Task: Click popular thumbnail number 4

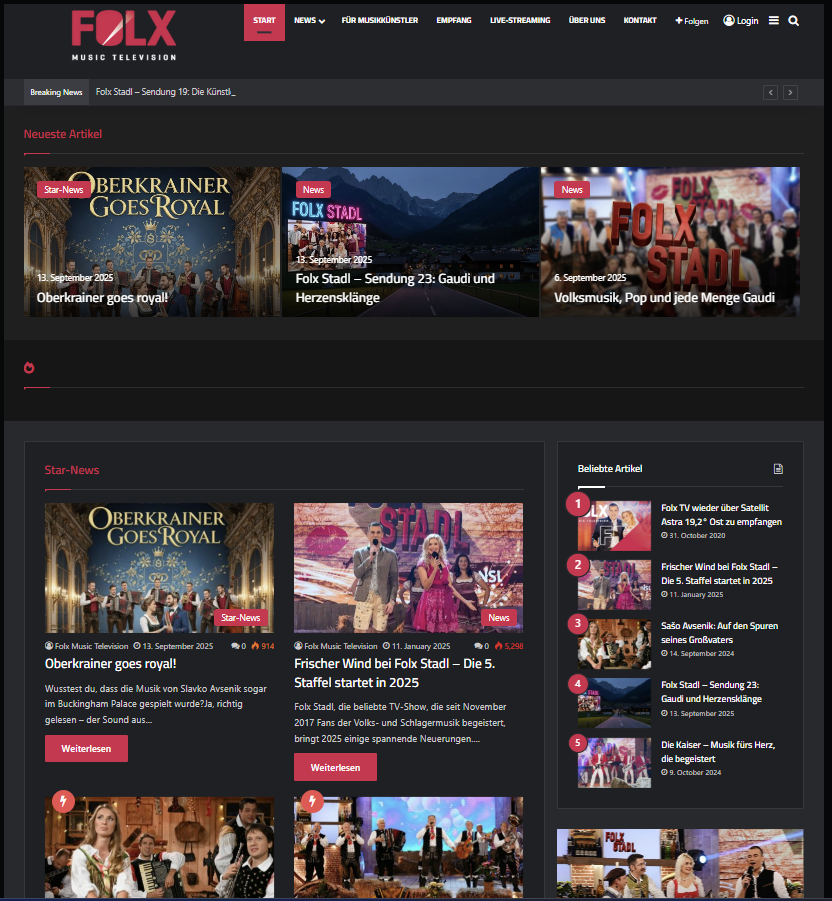Action: pos(614,703)
